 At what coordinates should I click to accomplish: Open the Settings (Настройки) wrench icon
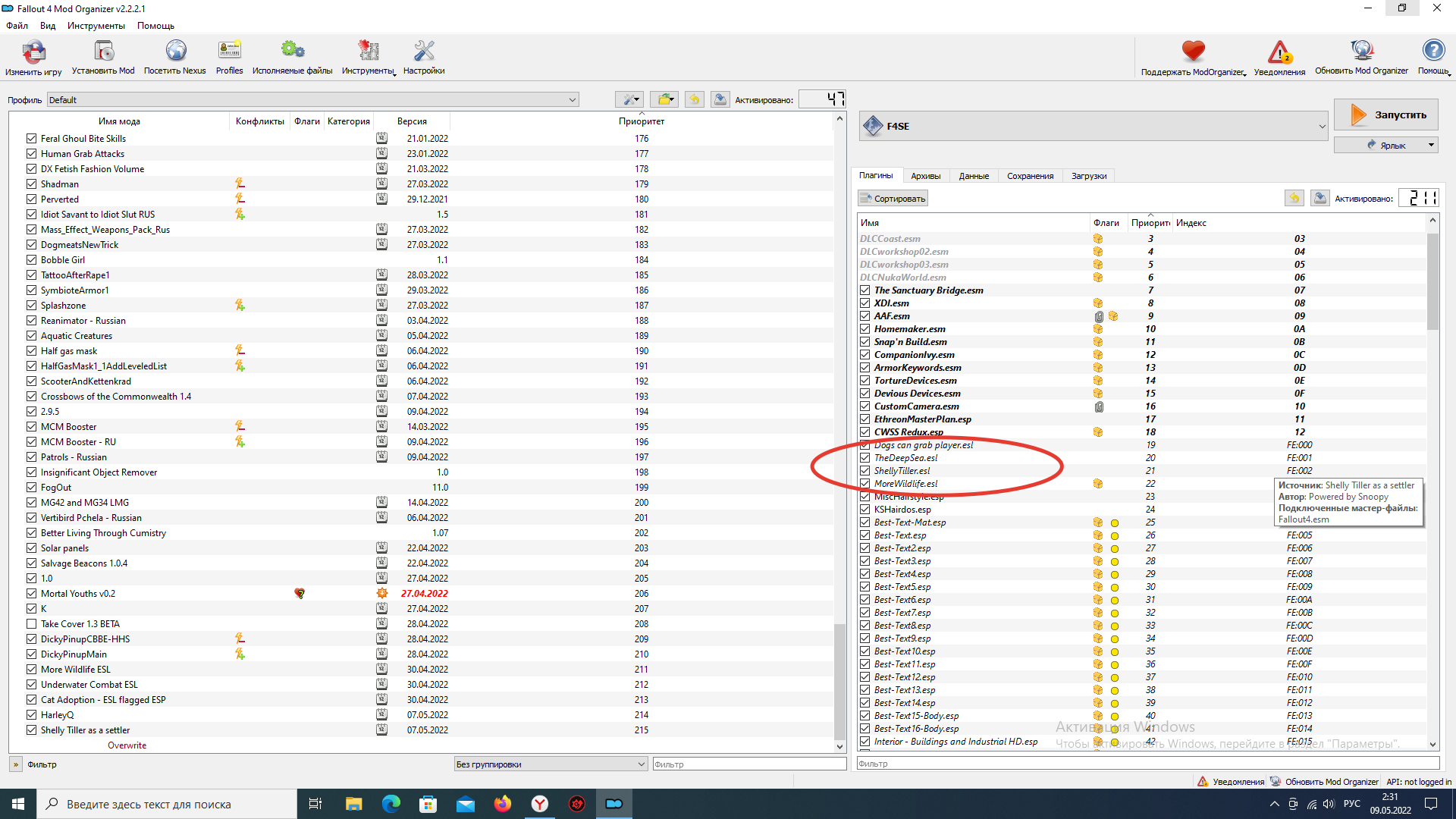pos(424,52)
